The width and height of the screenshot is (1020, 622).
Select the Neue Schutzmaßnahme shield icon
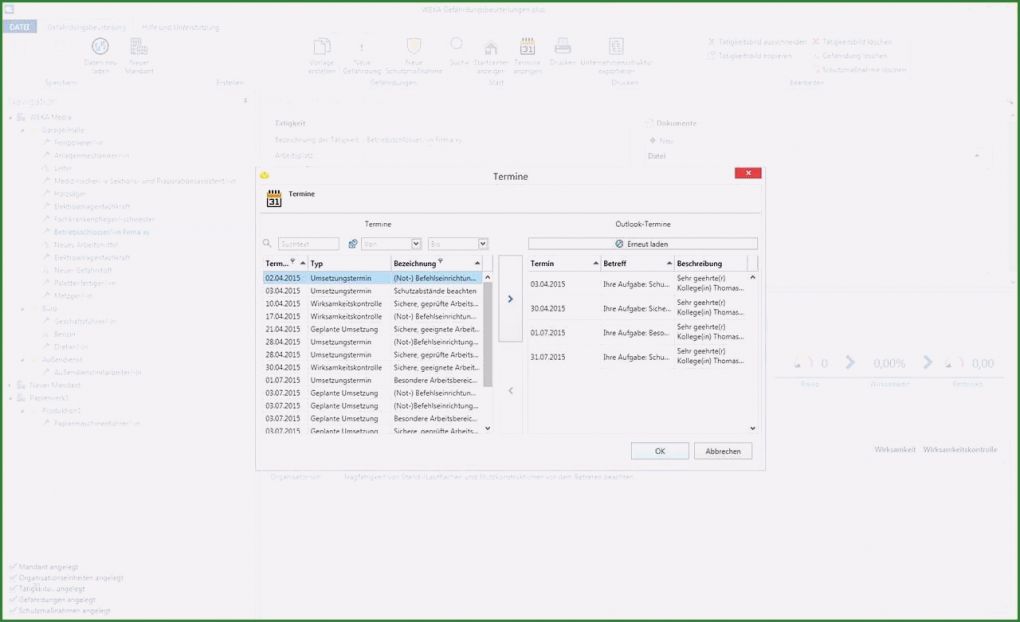[x=413, y=47]
